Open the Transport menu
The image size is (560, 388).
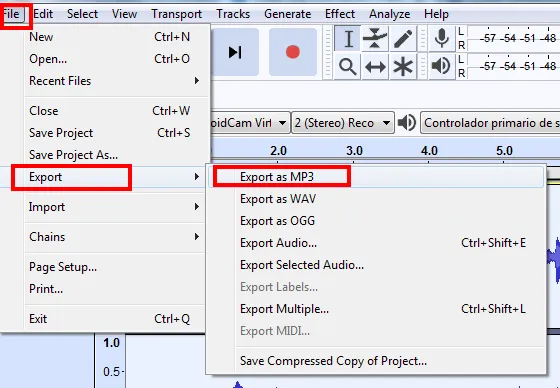coord(176,14)
